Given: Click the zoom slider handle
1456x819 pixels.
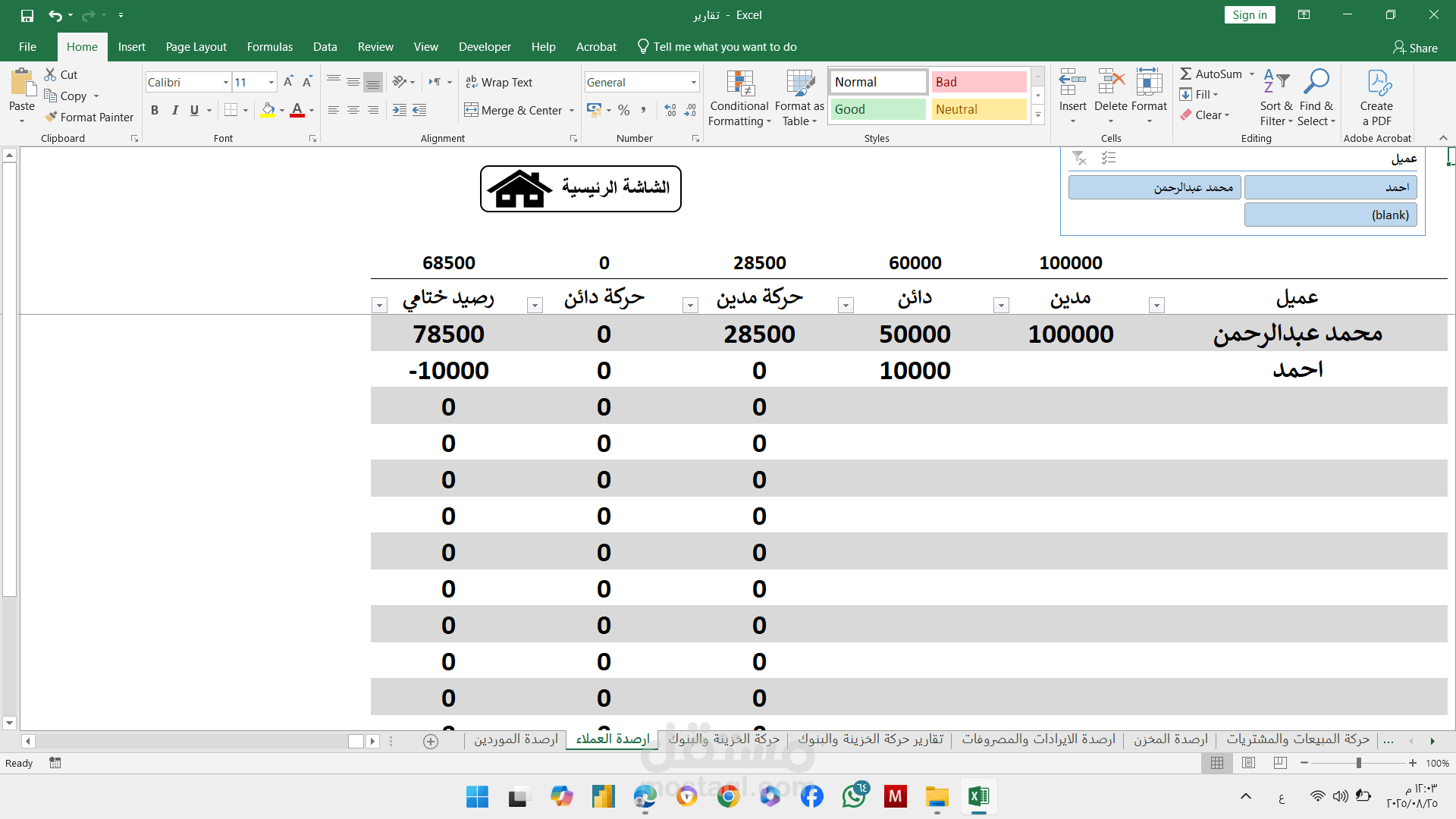Looking at the screenshot, I should tap(1358, 763).
